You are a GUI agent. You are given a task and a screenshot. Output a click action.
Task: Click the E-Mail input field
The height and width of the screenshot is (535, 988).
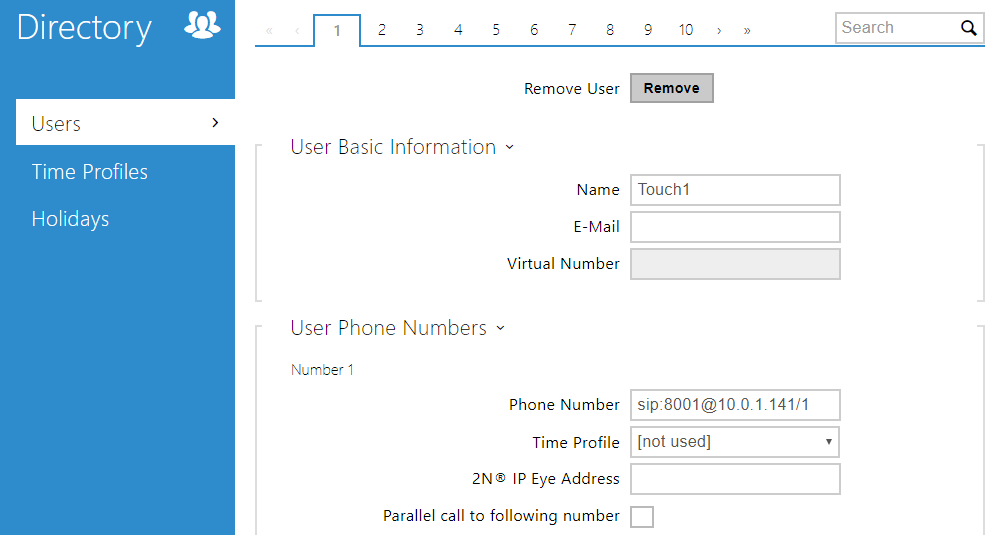tap(735, 227)
